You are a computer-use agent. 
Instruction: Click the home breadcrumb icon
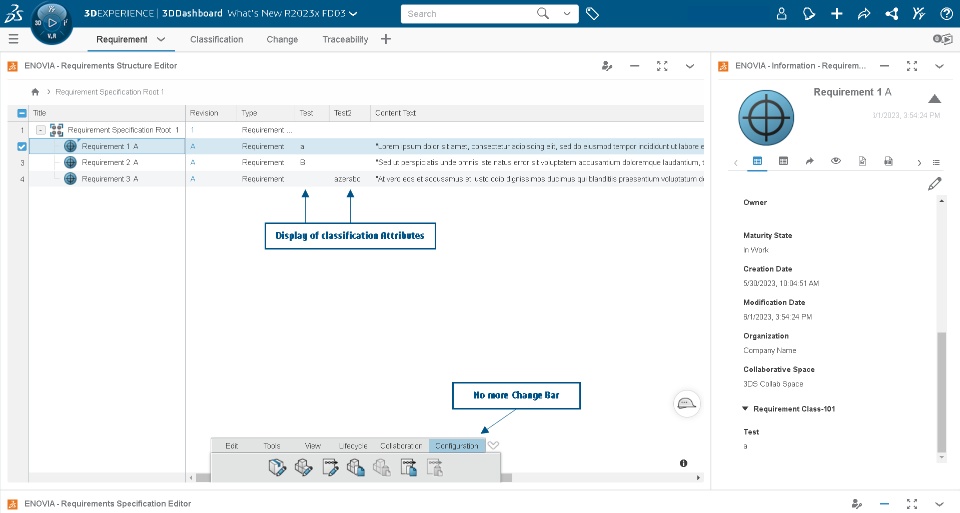pos(35,92)
